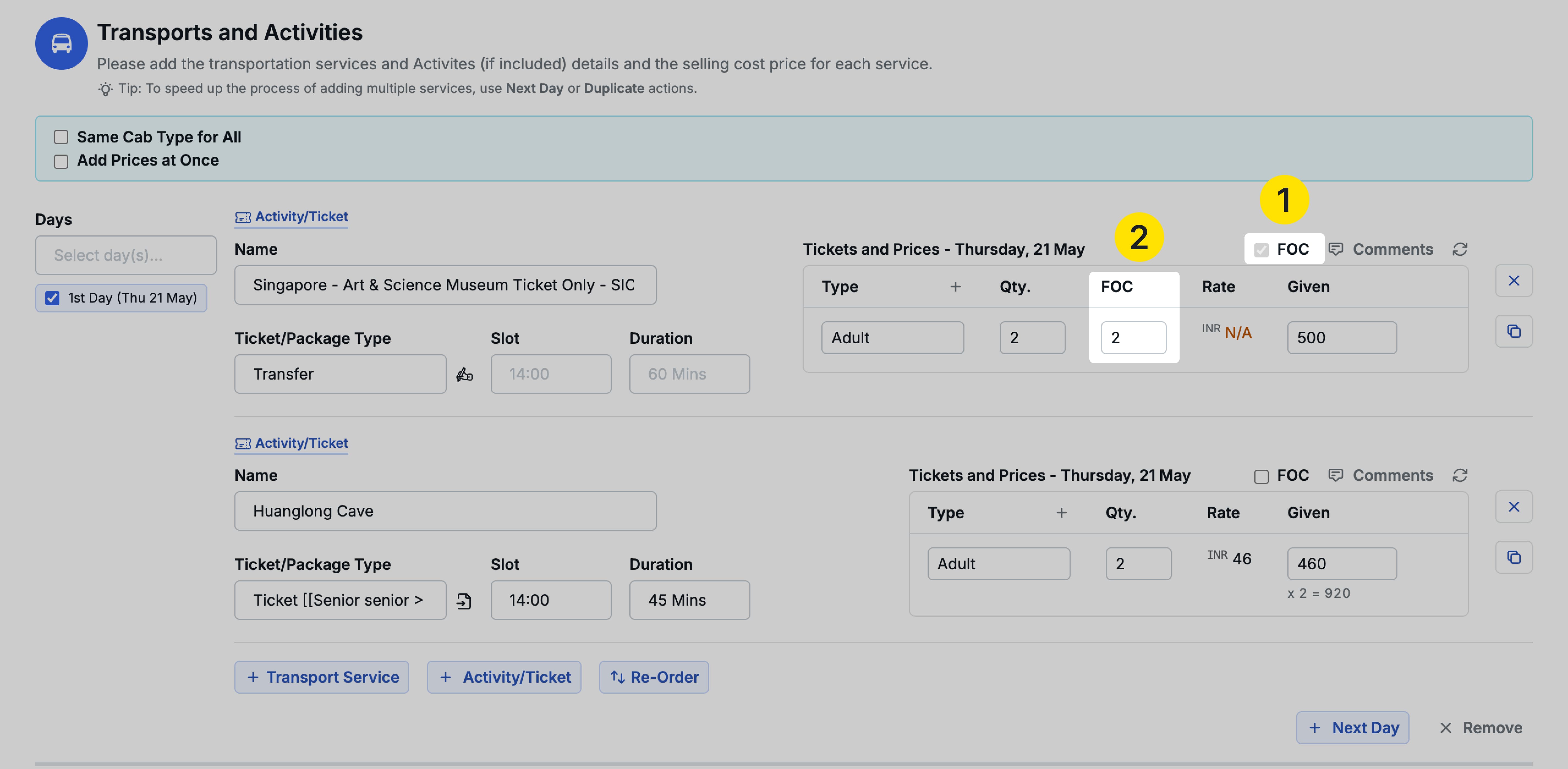
Task: Remove the Singapore Art & Science Museum activity
Action: 1514,281
